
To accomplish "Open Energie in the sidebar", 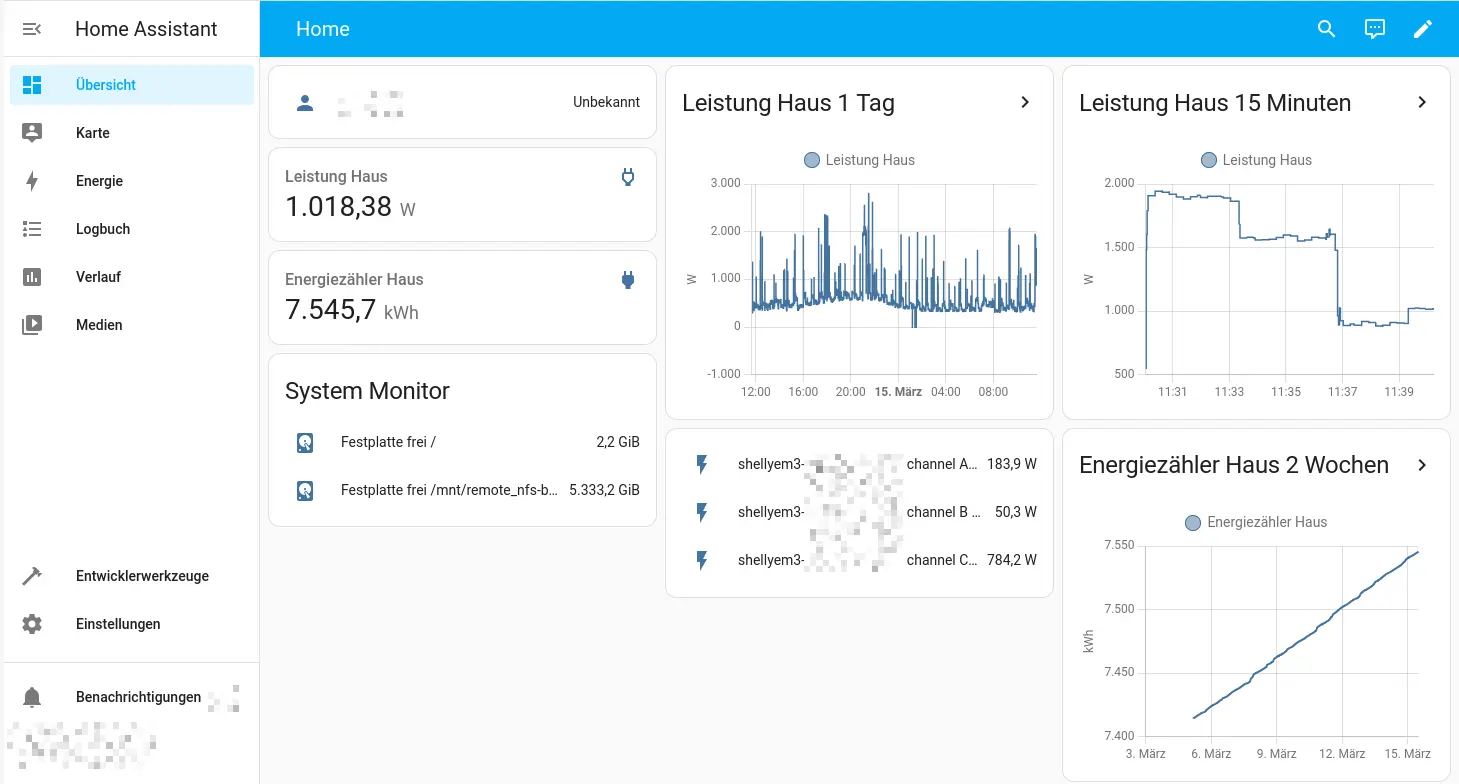I will coord(99,181).
